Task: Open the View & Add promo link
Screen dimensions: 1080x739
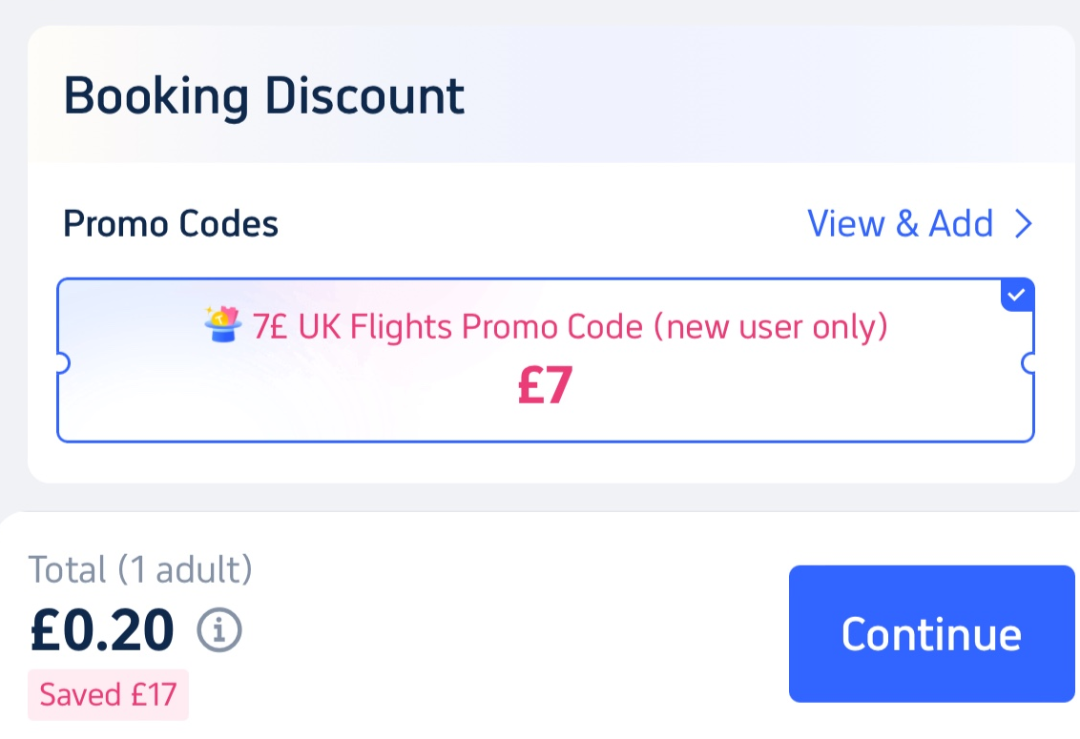Action: 900,224
